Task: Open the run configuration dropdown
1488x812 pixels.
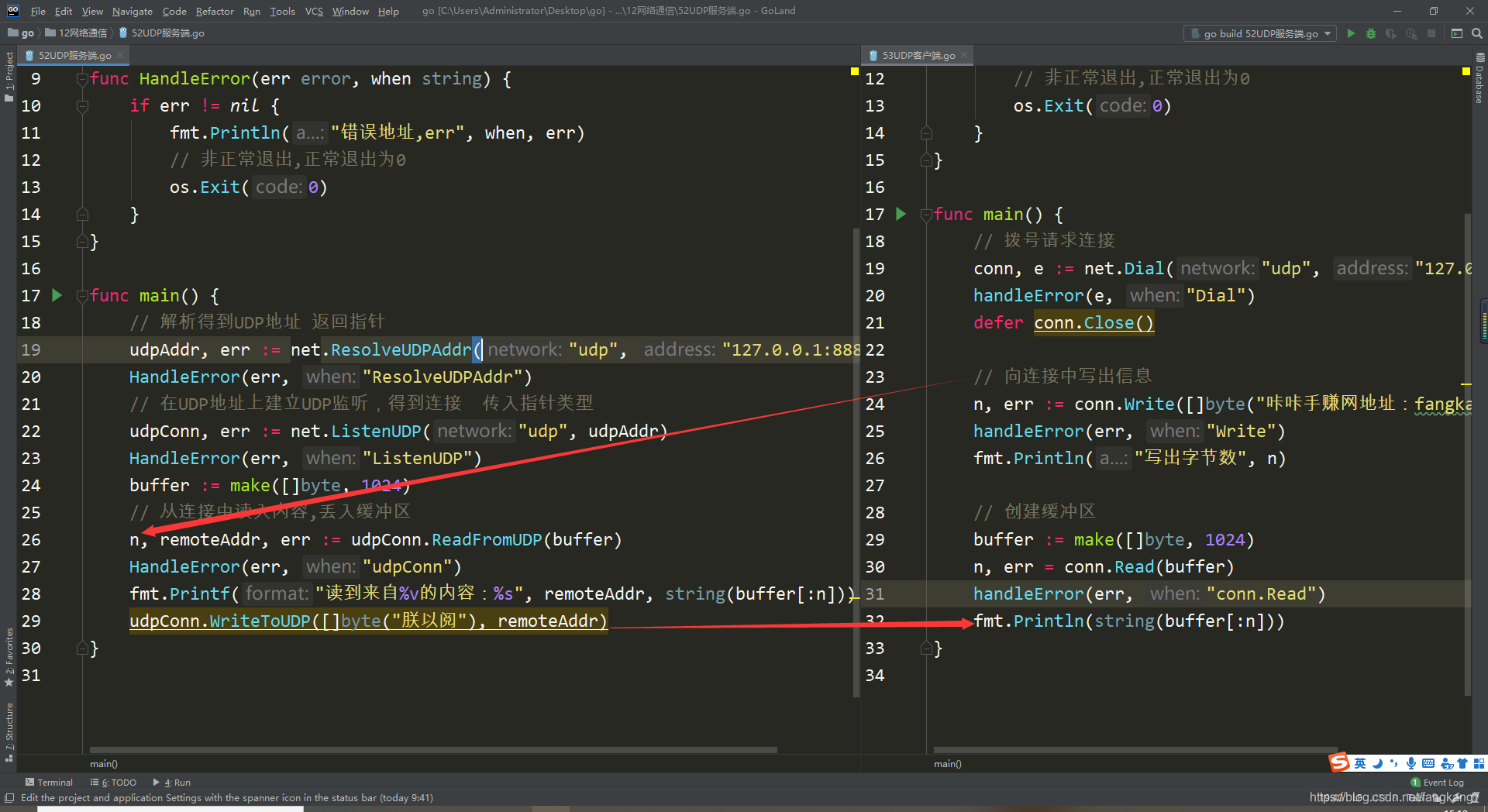Action: tap(1260, 33)
